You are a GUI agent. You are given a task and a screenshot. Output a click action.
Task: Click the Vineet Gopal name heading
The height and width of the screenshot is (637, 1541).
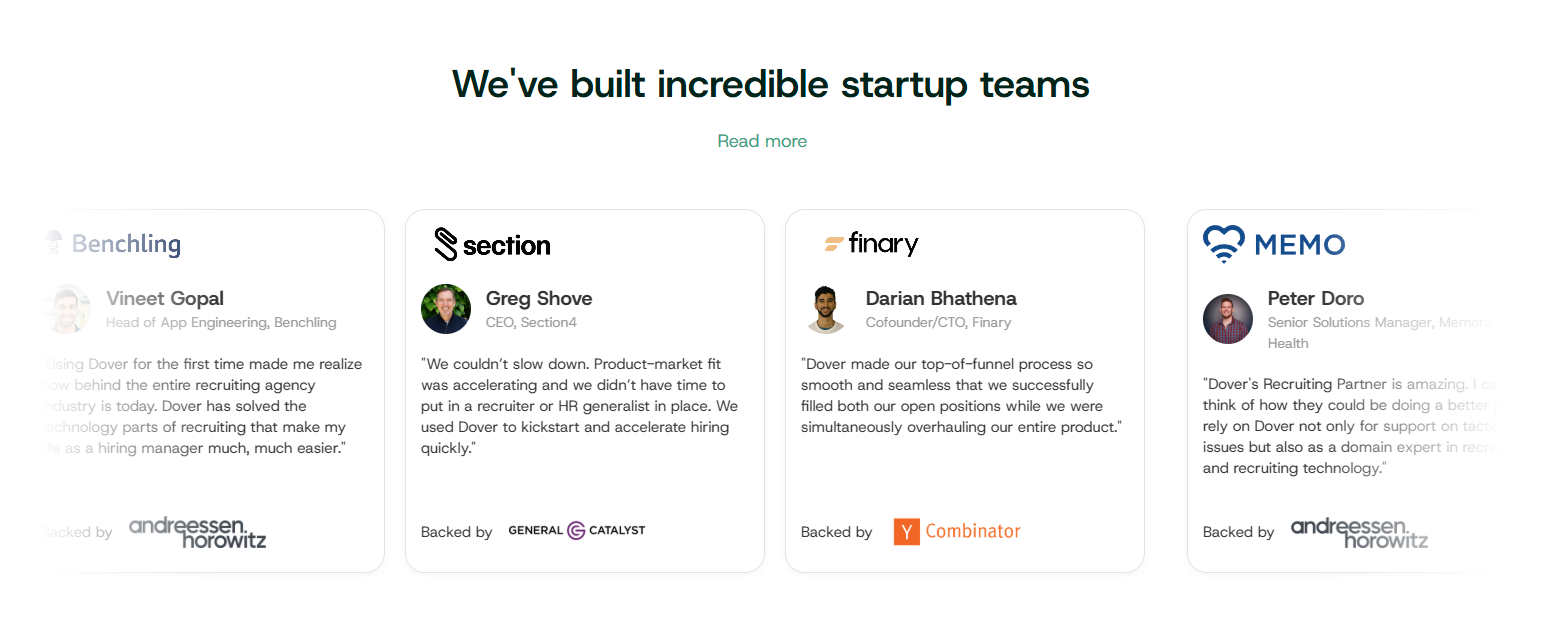[165, 298]
